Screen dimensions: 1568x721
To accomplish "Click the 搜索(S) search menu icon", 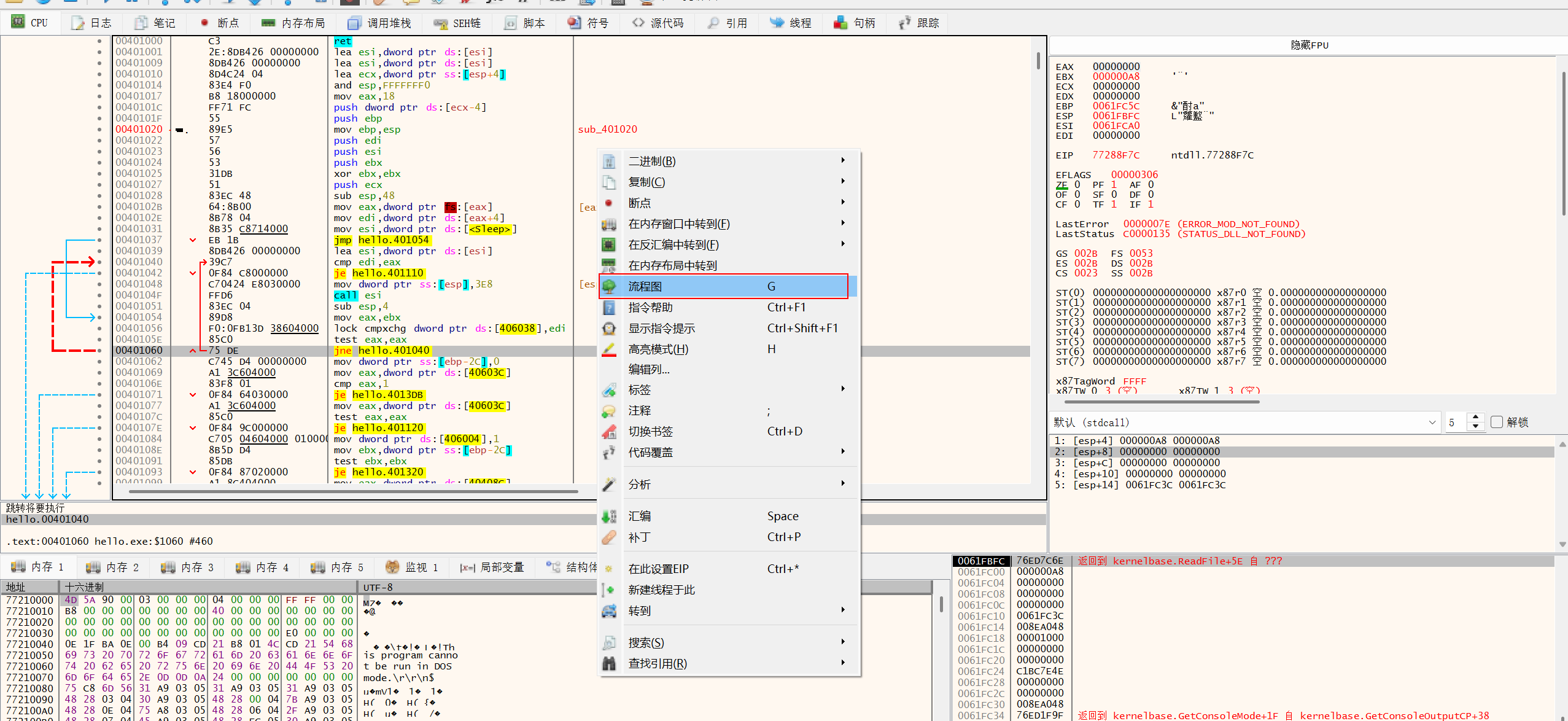I will (609, 643).
